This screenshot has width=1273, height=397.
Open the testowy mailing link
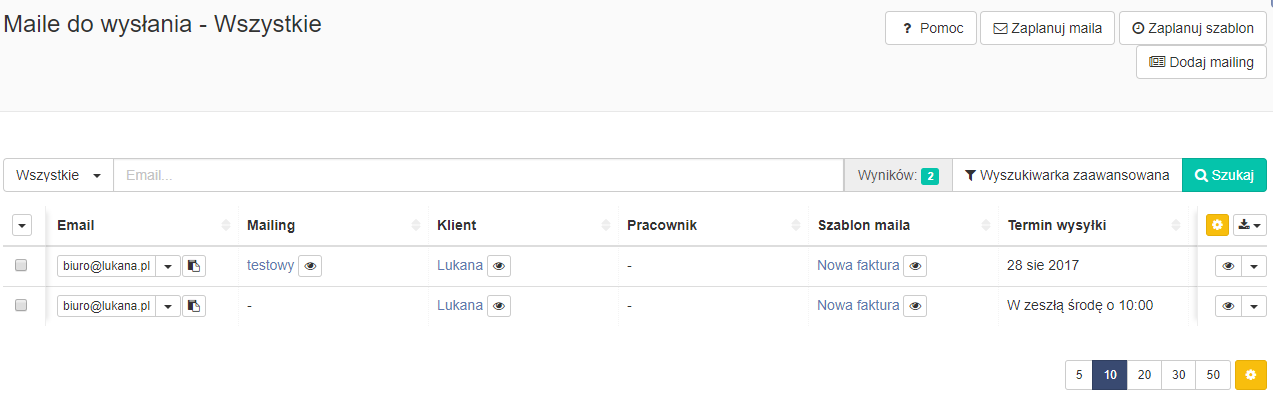point(271,266)
